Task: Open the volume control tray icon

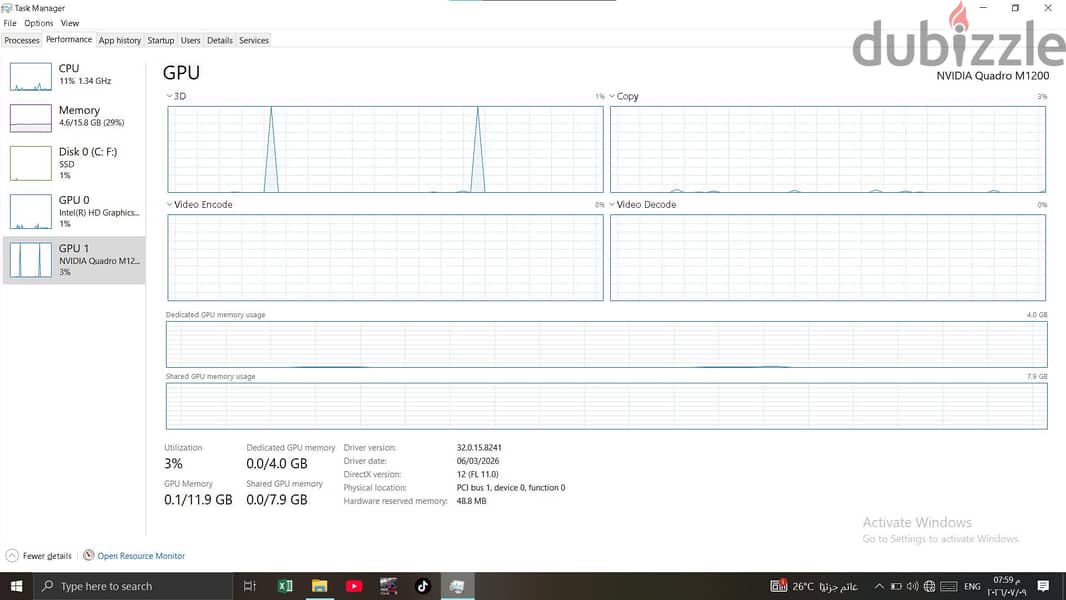Action: (912, 586)
